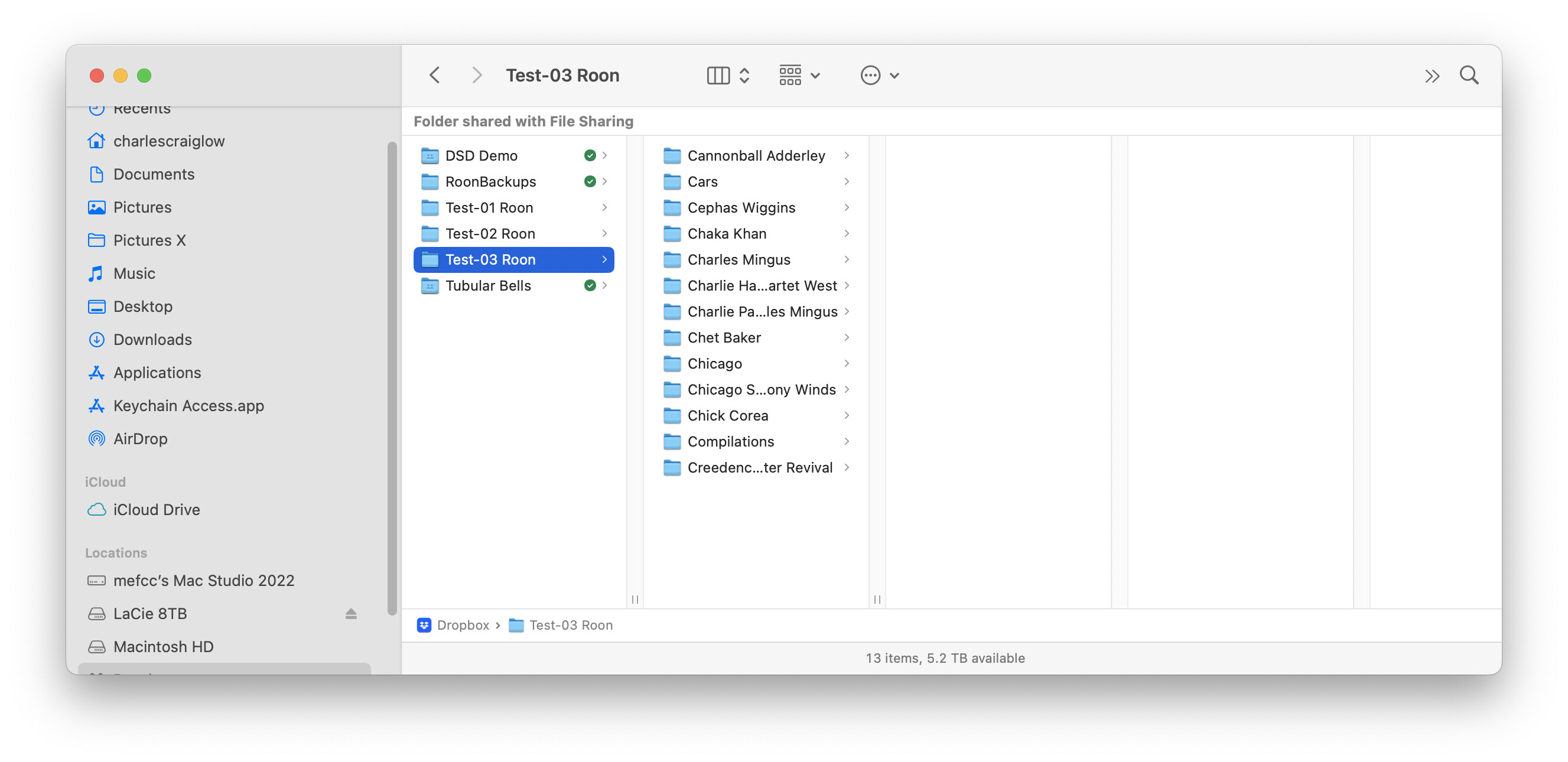Open iCloud Drive from the sidebar
The image size is (1568, 762).
pos(157,509)
